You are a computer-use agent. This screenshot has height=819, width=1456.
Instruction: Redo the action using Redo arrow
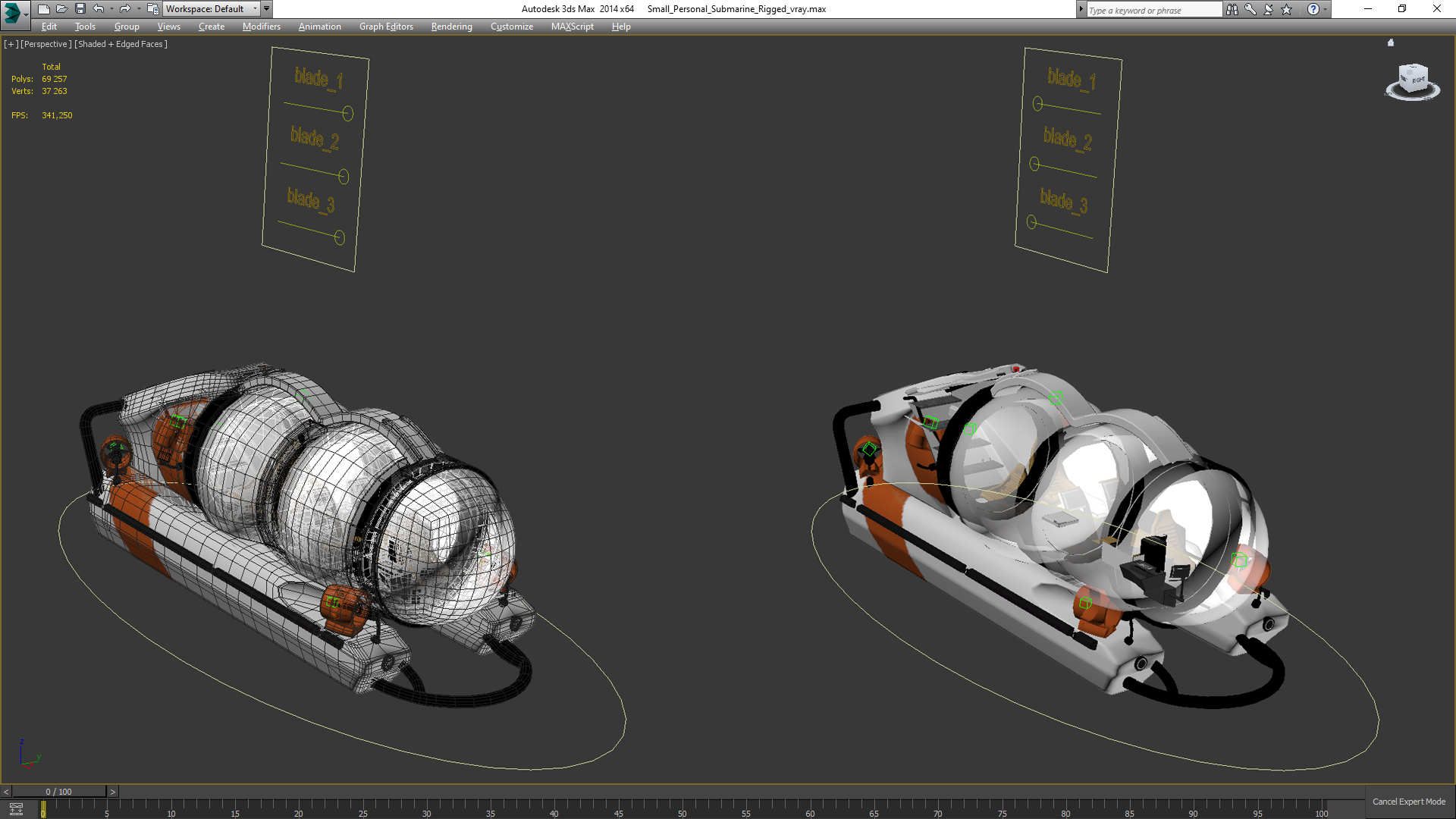coord(125,9)
